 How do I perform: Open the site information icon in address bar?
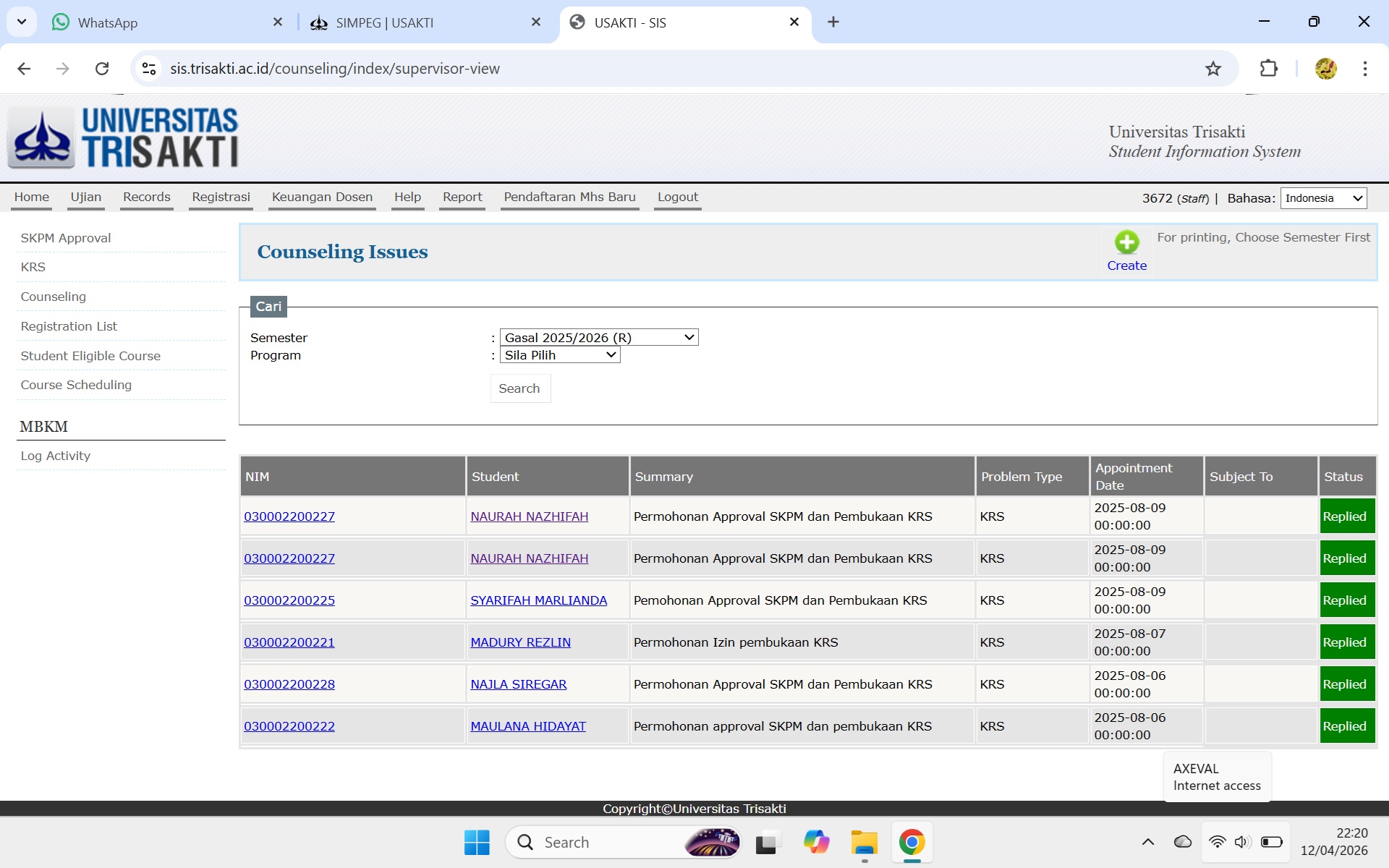[x=149, y=69]
